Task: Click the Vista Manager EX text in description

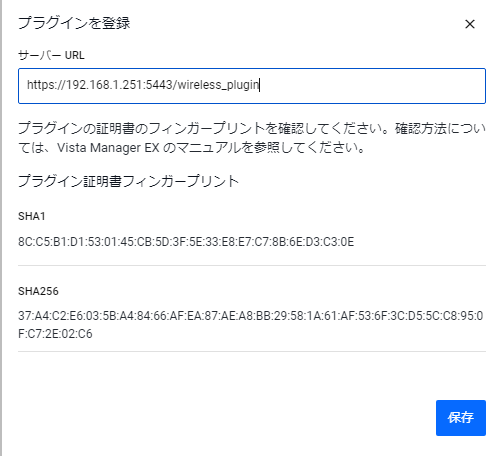Action: coord(108,148)
